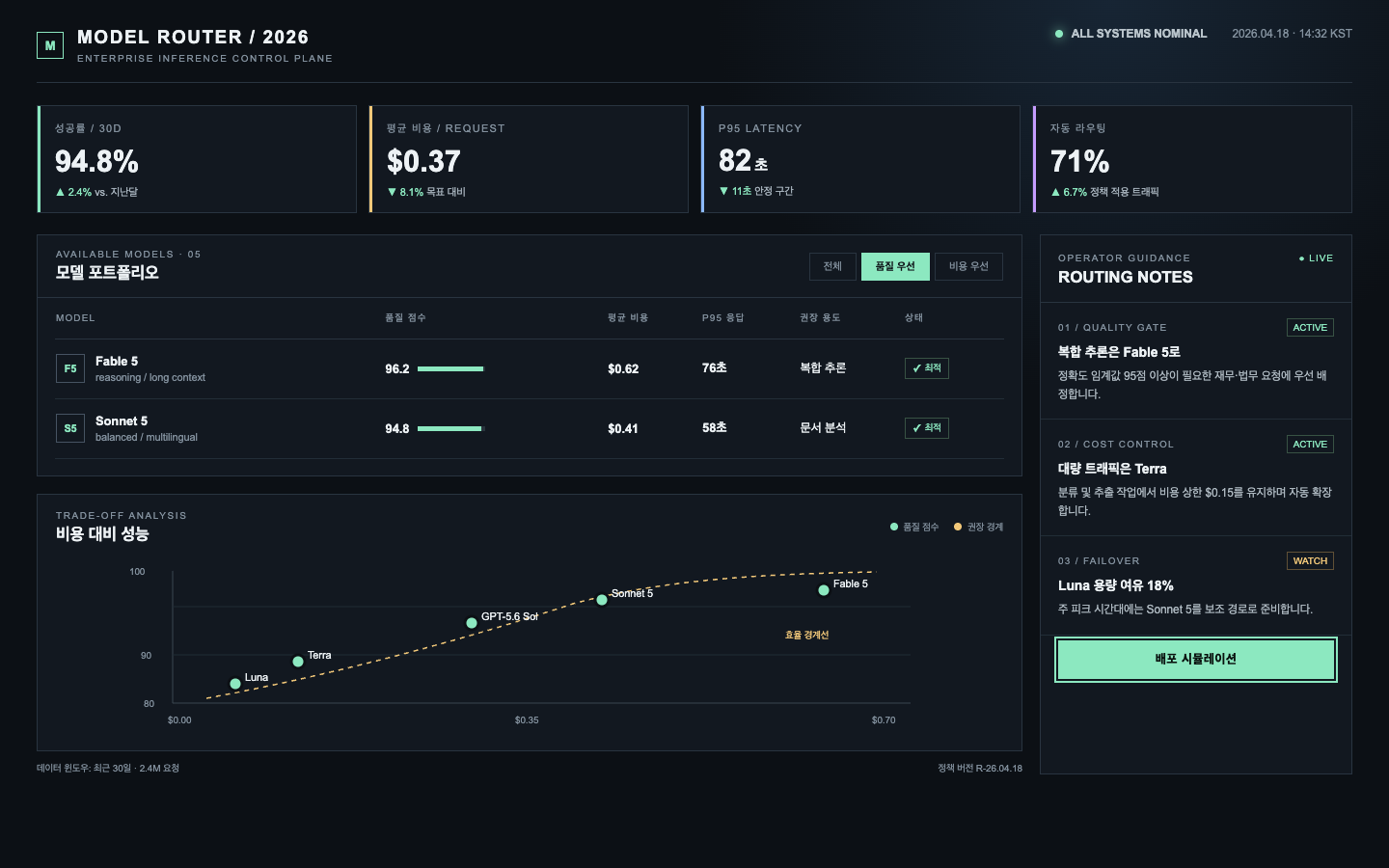
Task: Click the $0.62 cost cell
Action: 623,369
